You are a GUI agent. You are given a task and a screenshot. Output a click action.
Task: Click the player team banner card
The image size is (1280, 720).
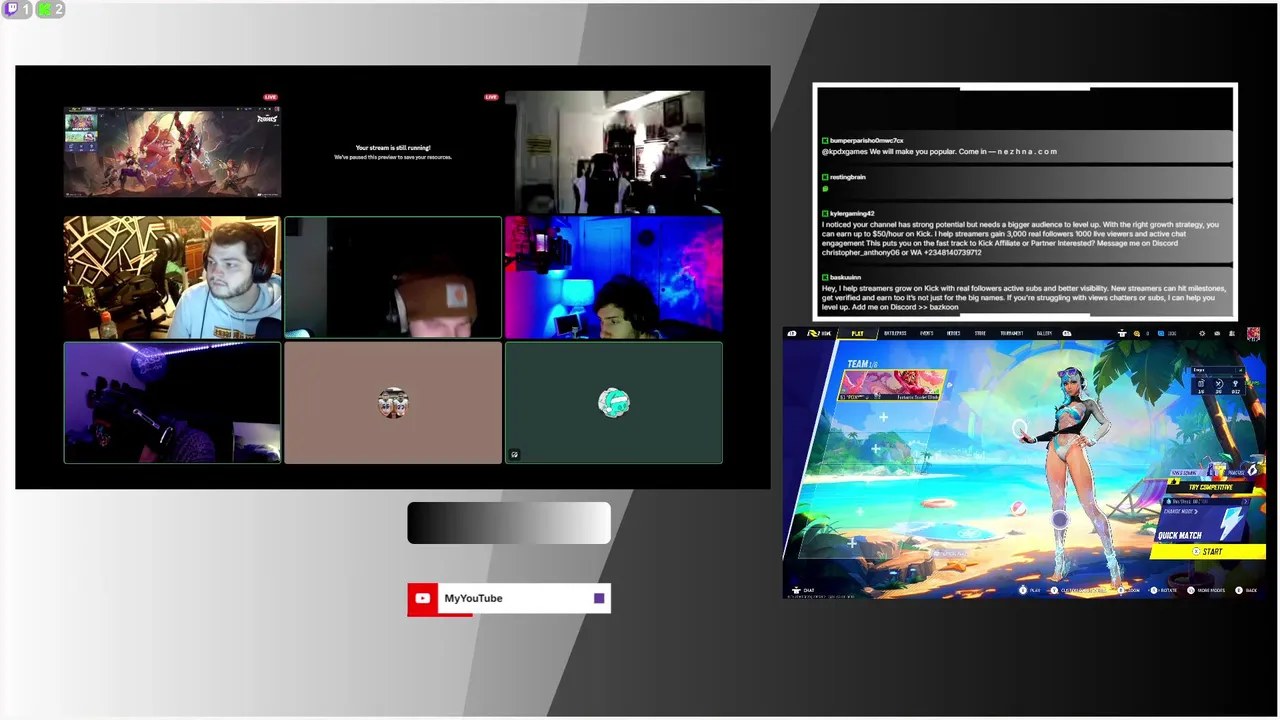893,385
